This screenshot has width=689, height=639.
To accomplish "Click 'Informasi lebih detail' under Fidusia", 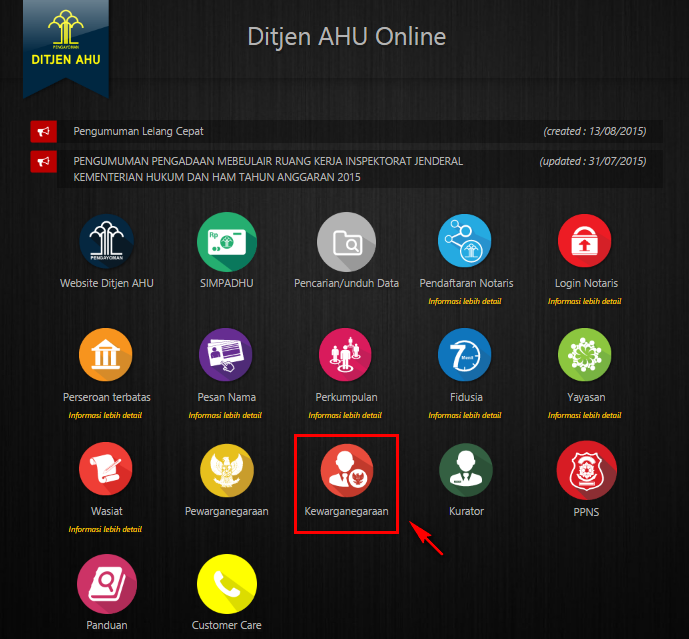I will [466, 415].
